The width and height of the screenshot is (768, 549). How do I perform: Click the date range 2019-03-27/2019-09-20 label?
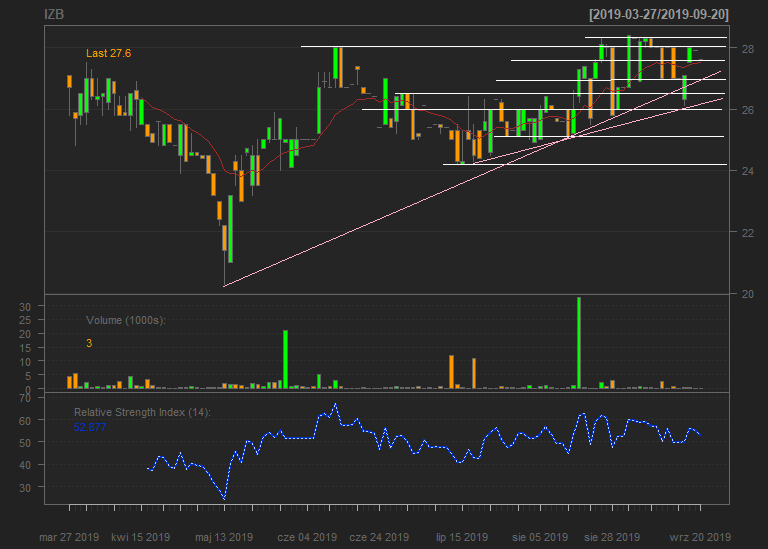point(659,14)
